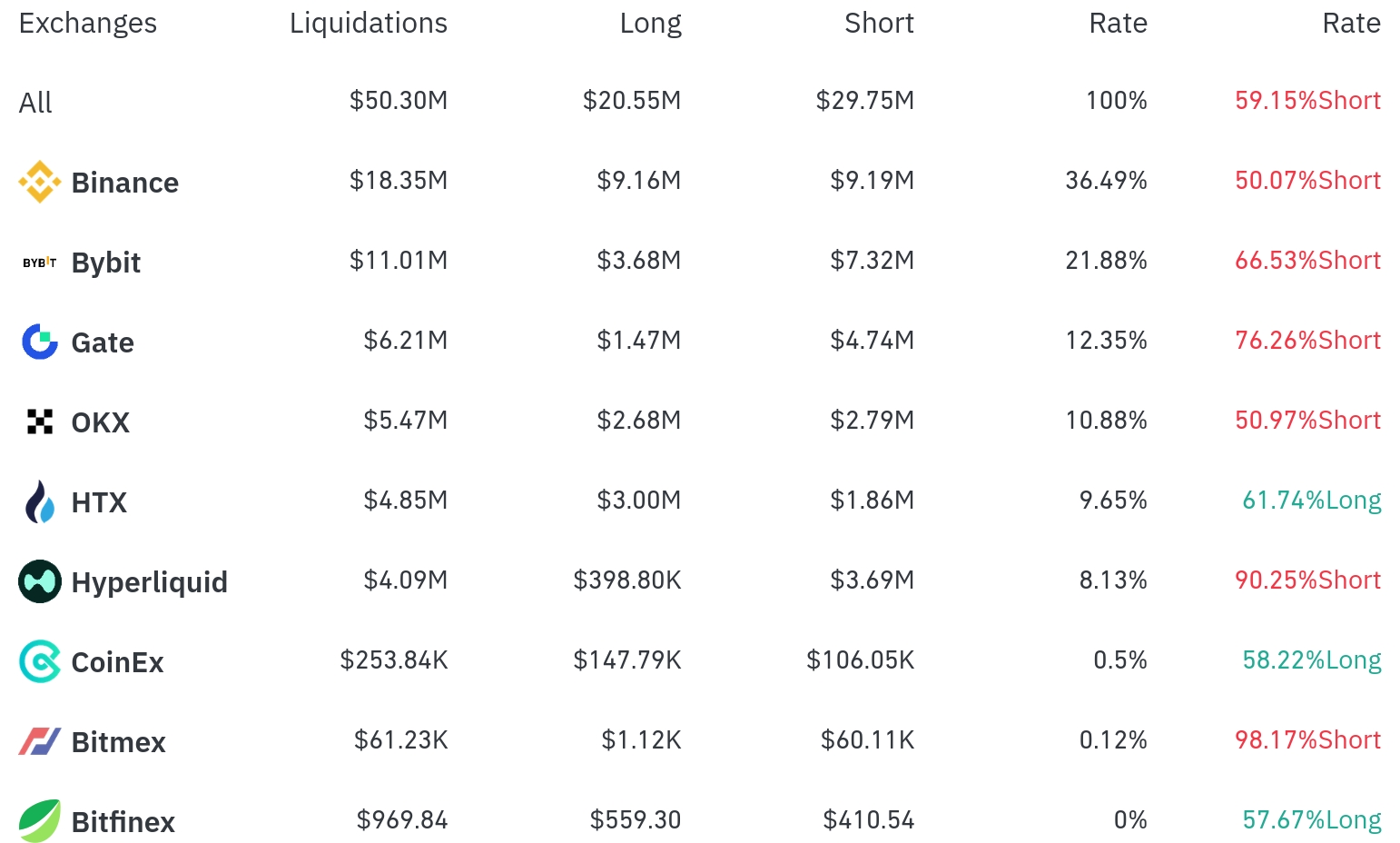The image size is (1400, 843).
Task: Open the Bitfinex exchange name link
Action: (x=123, y=822)
